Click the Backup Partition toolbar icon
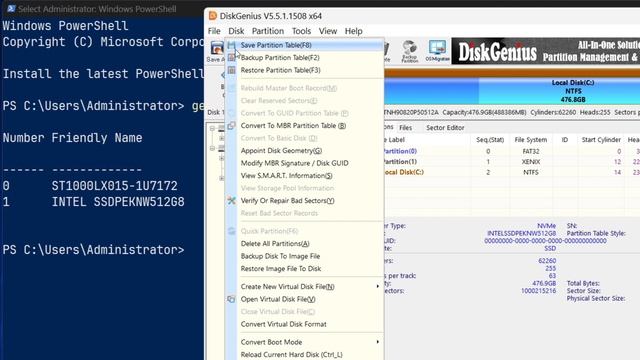640x360 pixels. tap(409, 51)
